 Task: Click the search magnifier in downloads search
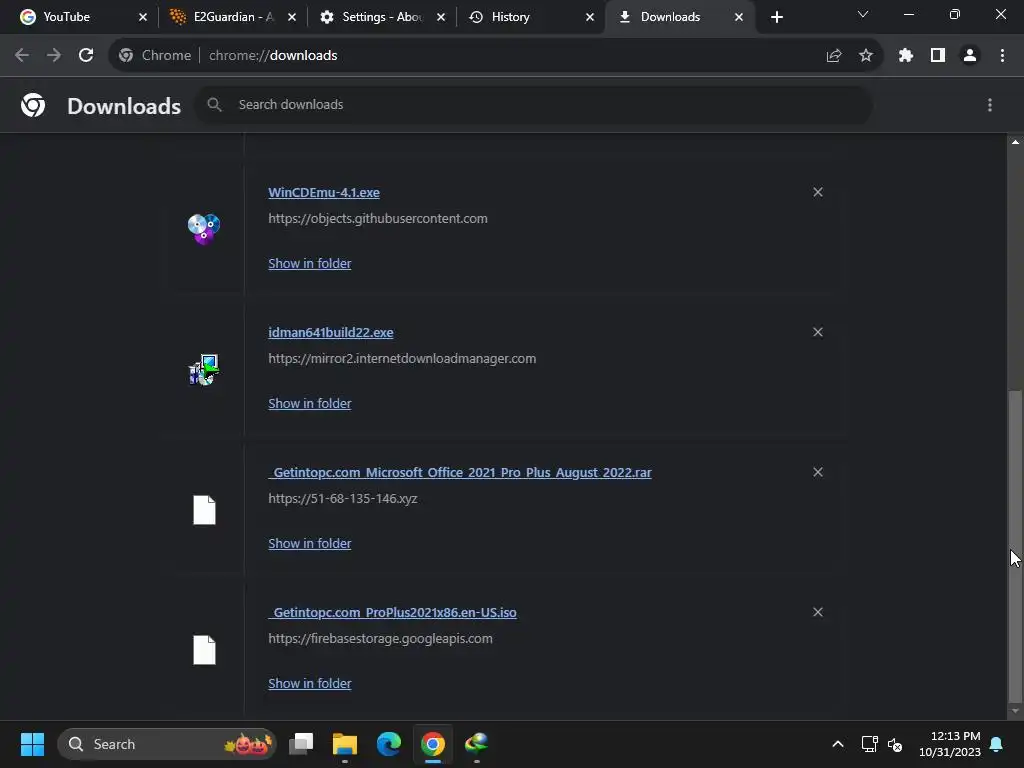coord(214,104)
